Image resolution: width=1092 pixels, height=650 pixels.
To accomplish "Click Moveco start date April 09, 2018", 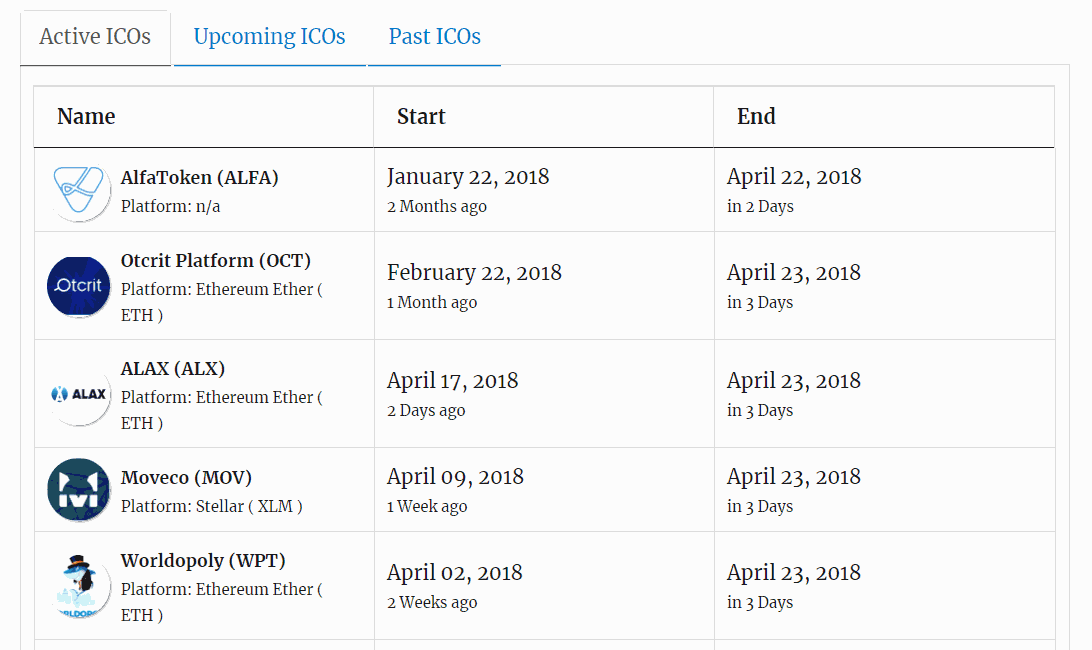I will [x=455, y=477].
